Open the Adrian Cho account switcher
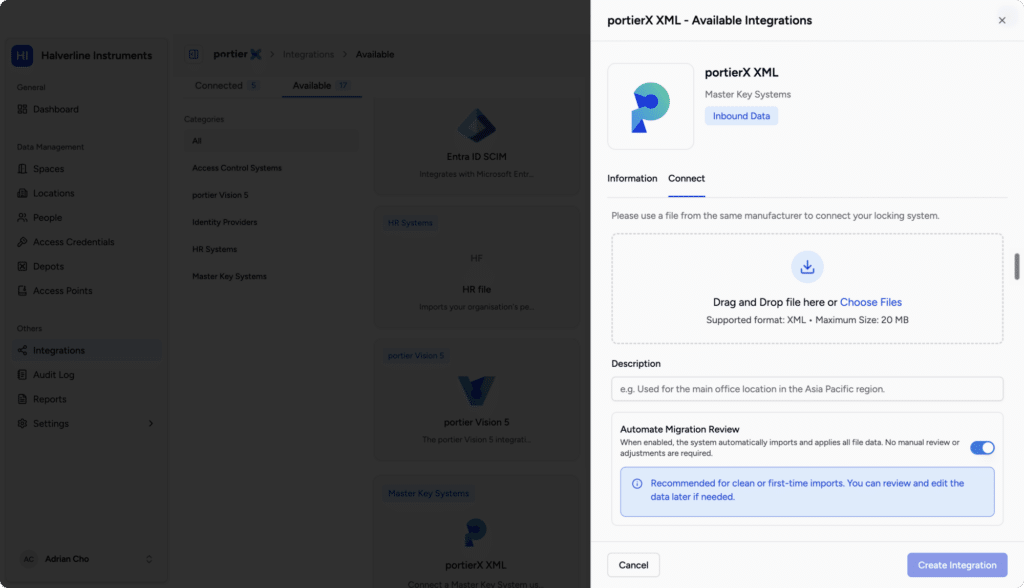 point(88,559)
